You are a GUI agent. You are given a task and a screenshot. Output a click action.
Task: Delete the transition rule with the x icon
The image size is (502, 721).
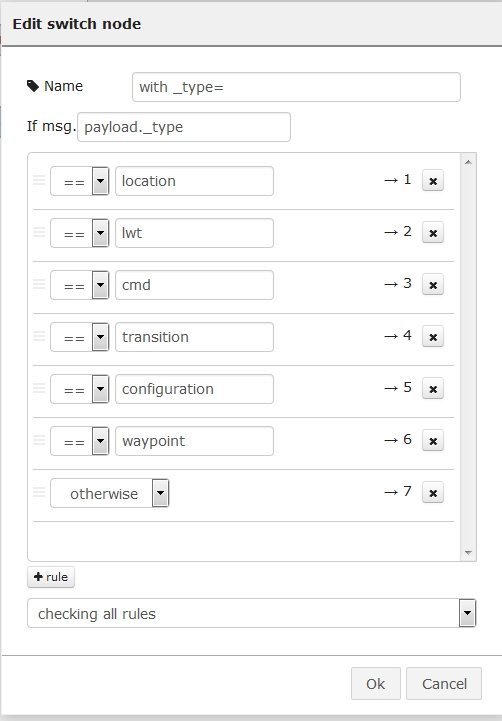(433, 337)
